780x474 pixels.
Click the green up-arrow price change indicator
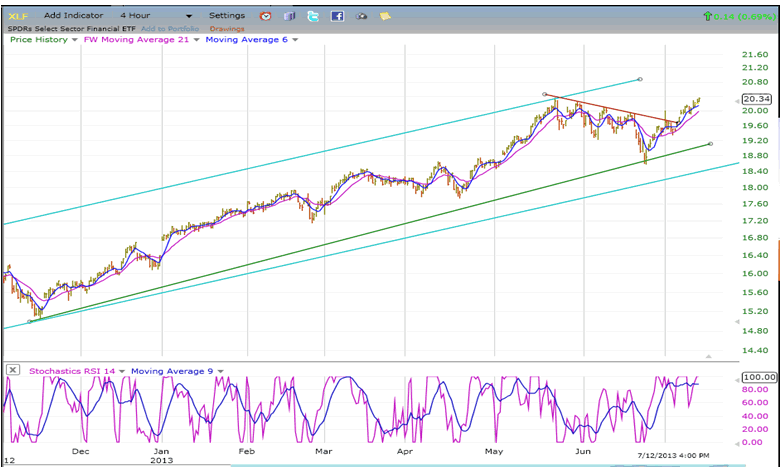click(x=709, y=16)
